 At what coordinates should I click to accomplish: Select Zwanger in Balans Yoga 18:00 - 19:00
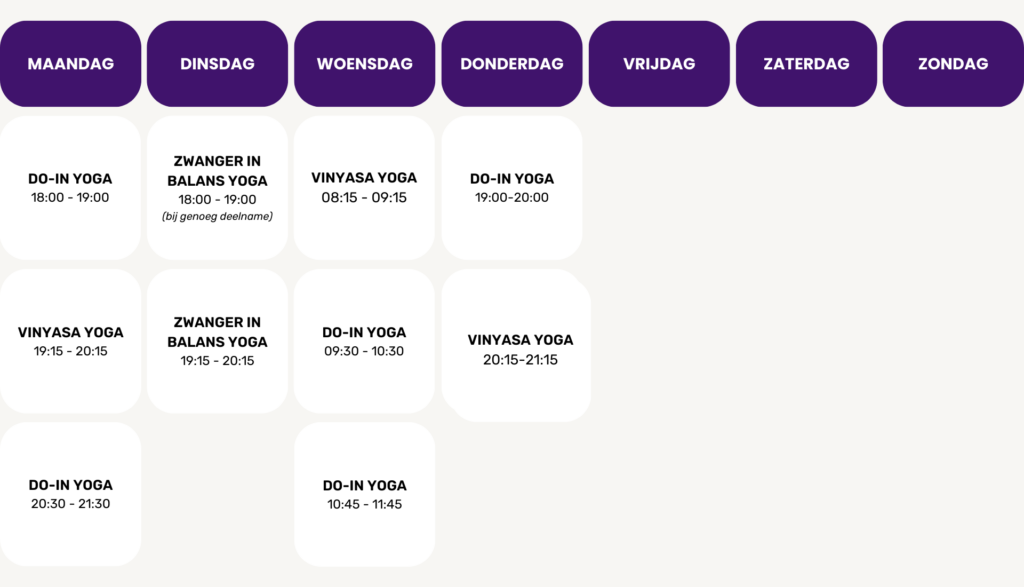[x=217, y=181]
